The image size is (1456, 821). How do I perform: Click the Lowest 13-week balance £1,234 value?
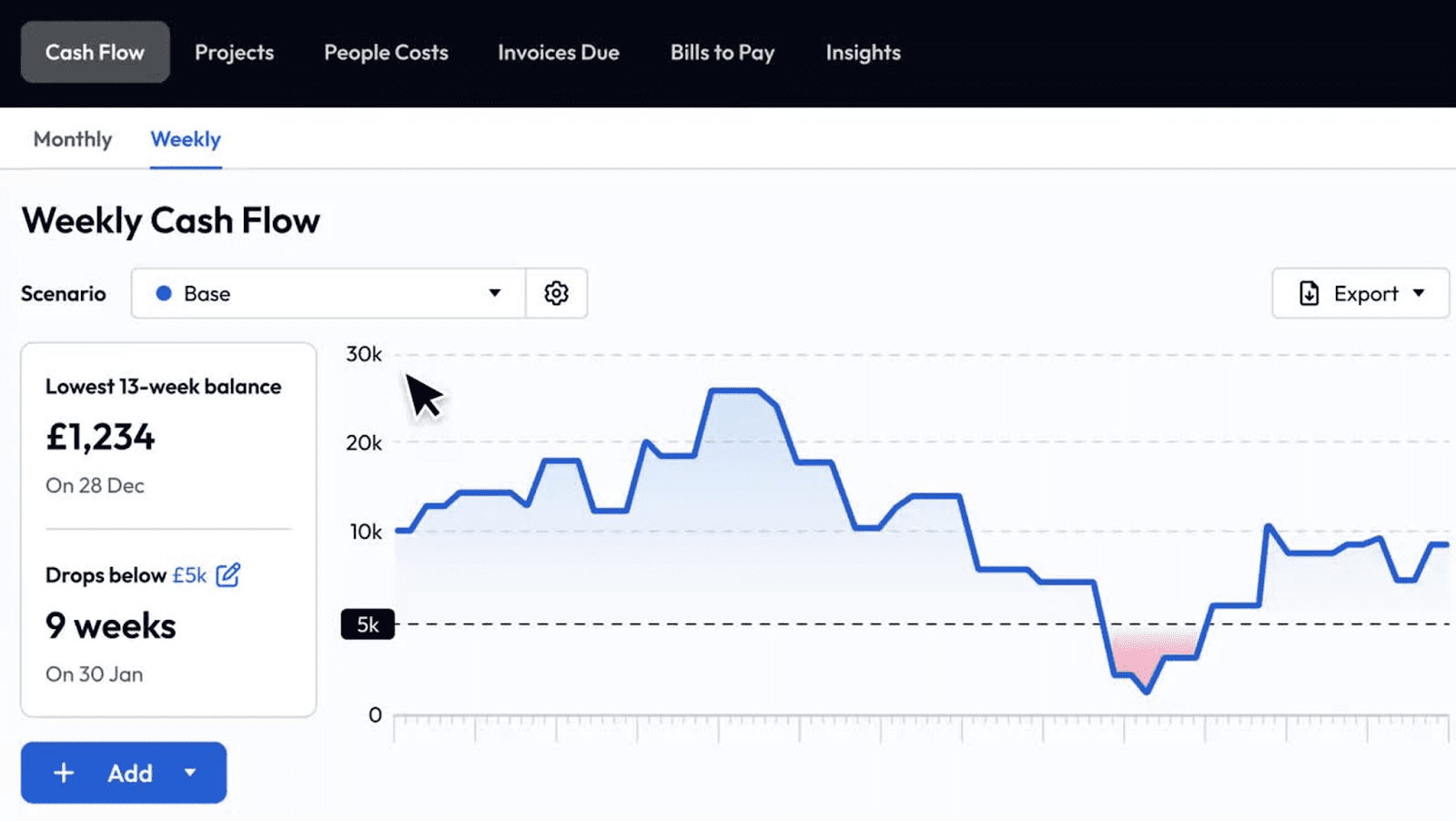(x=100, y=437)
